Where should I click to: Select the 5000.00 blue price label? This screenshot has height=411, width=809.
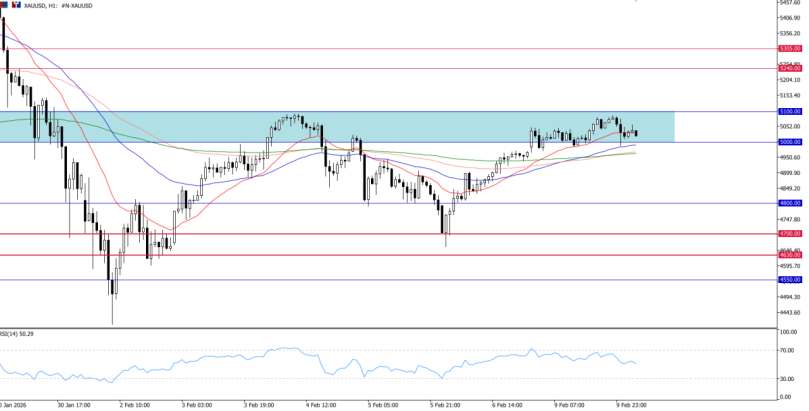(x=790, y=142)
